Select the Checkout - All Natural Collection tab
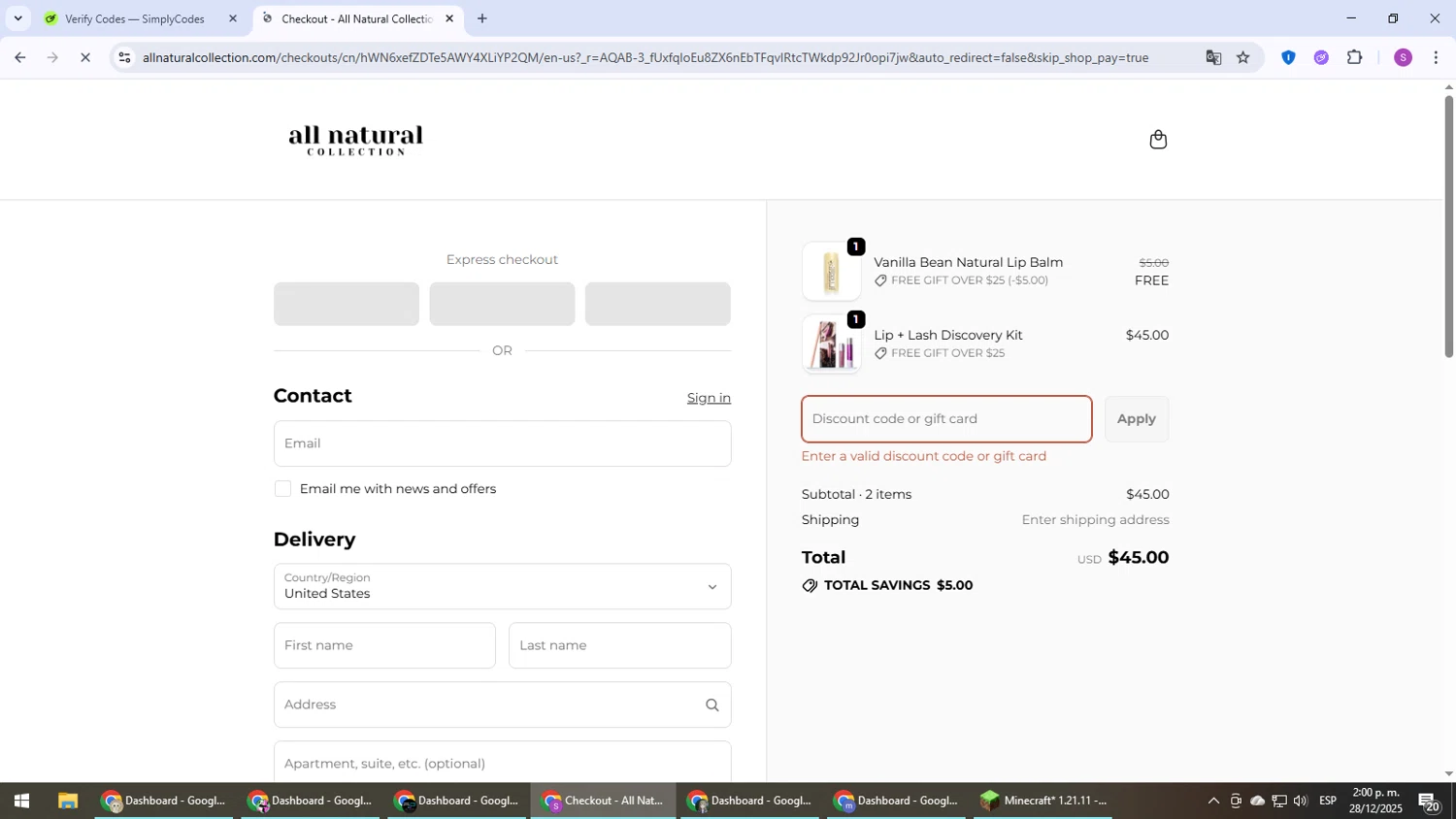This screenshot has height=819, width=1456. [x=357, y=18]
